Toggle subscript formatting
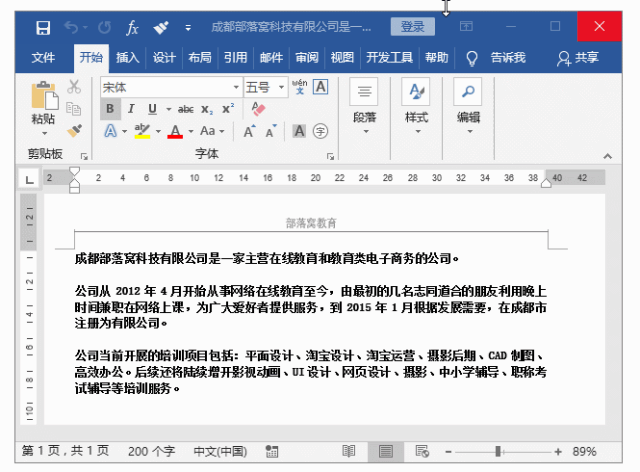 coord(207,109)
